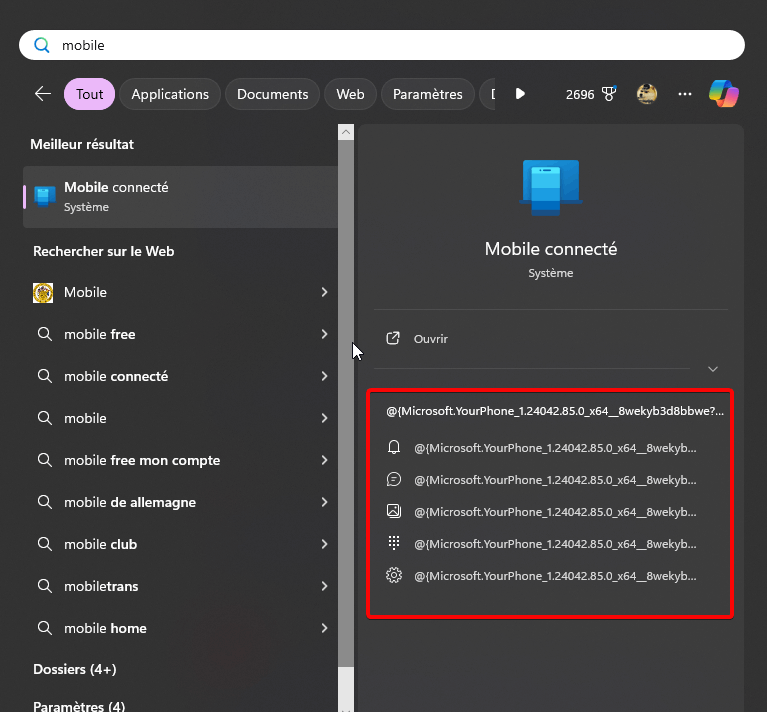The height and width of the screenshot is (712, 767).
Task: Switch to Web filter tab
Action: 350,94
